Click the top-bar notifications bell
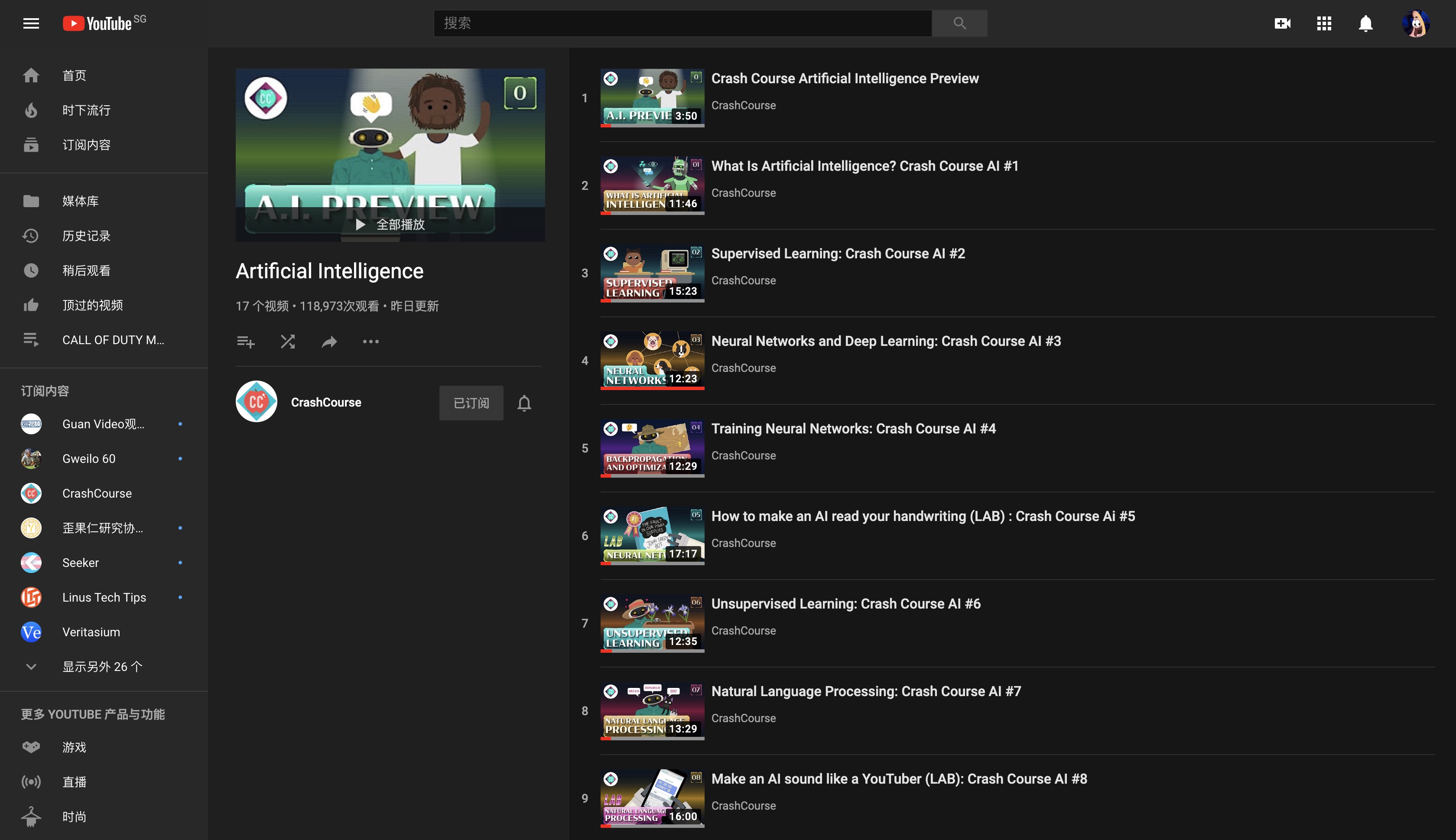 [x=1365, y=23]
